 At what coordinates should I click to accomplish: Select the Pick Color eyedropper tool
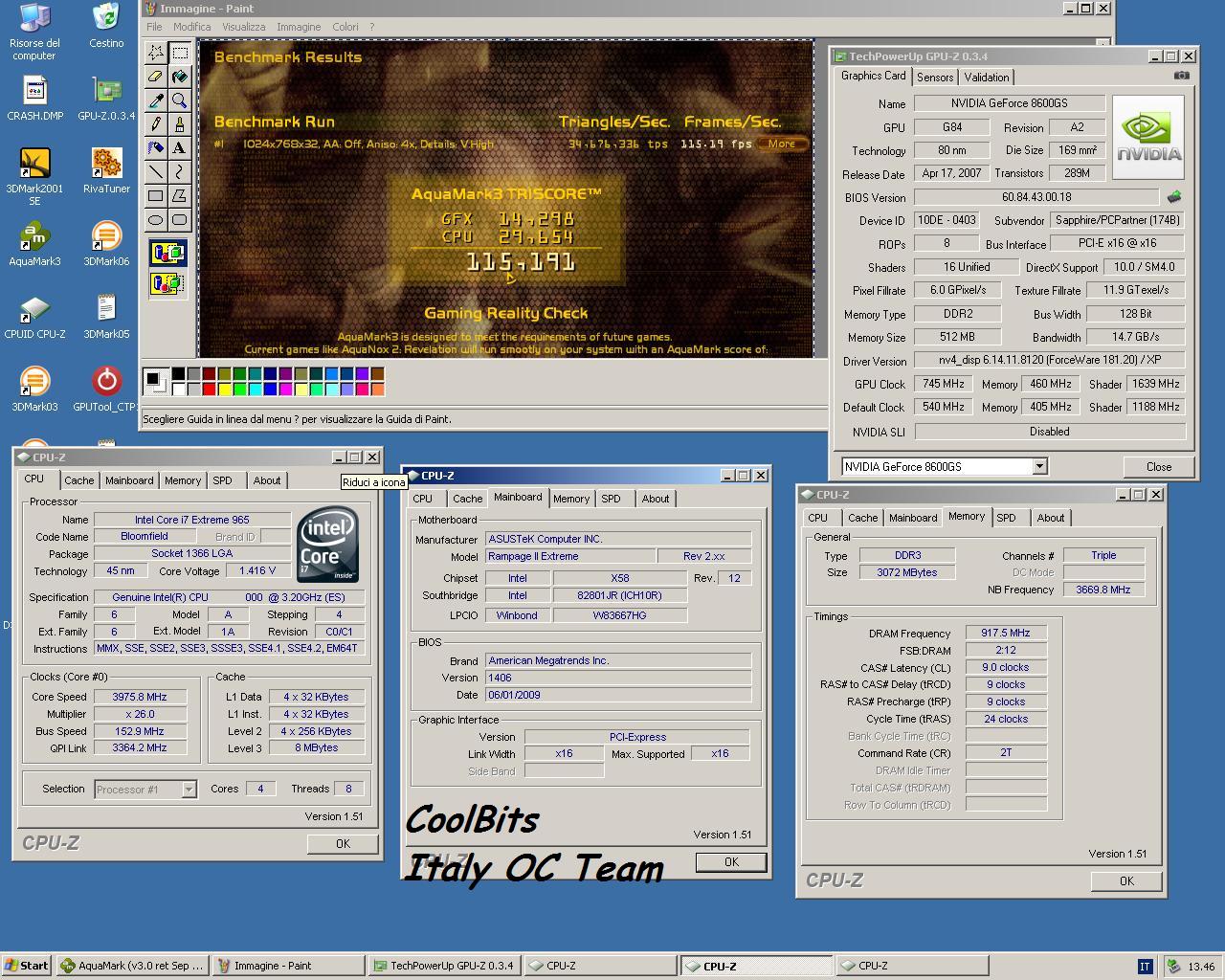click(155, 100)
